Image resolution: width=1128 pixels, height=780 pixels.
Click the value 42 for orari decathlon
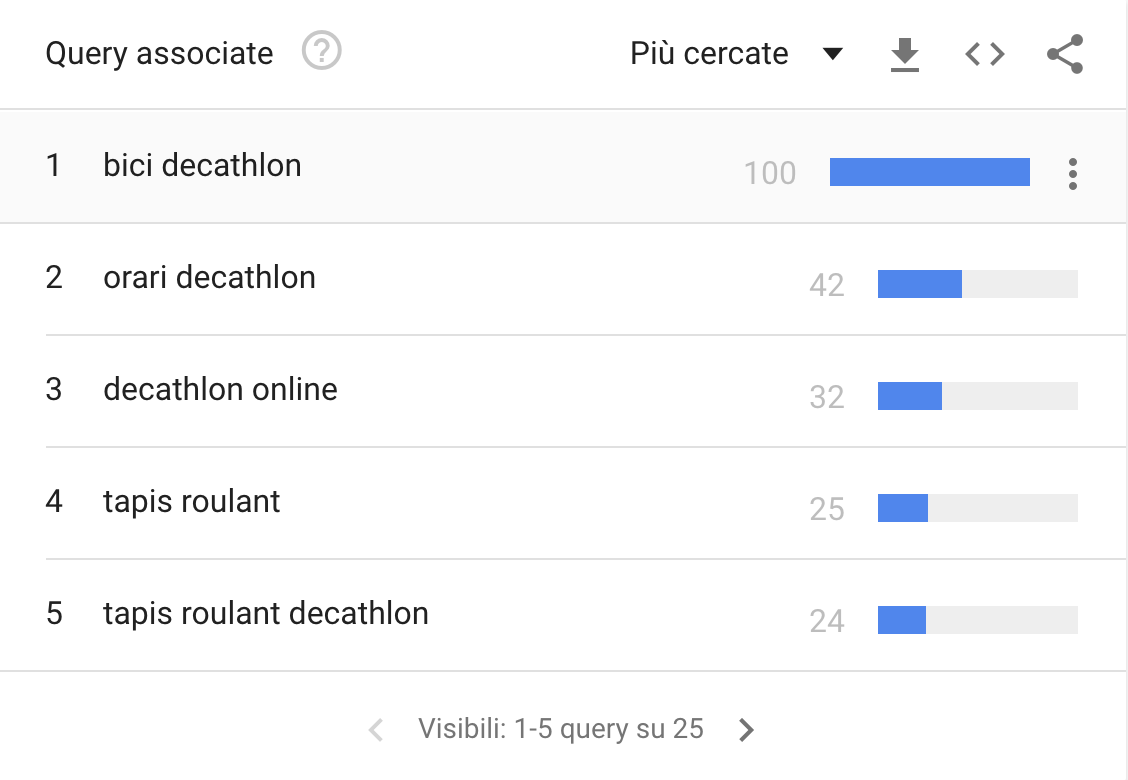click(x=828, y=286)
